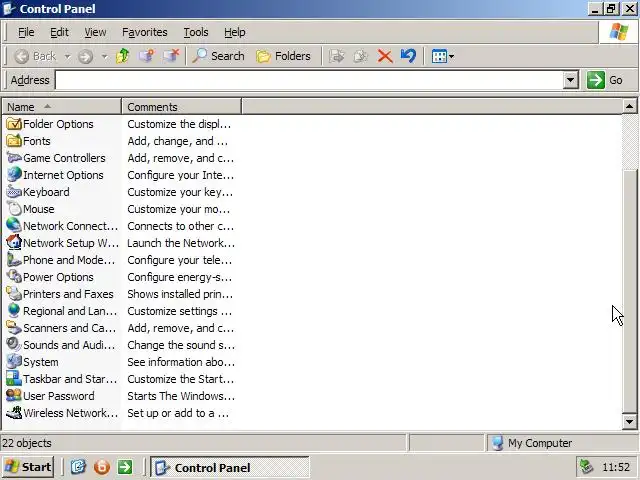The width and height of the screenshot is (640, 480).
Task: Click the '22 objects' status bar text
Action: 27,443
